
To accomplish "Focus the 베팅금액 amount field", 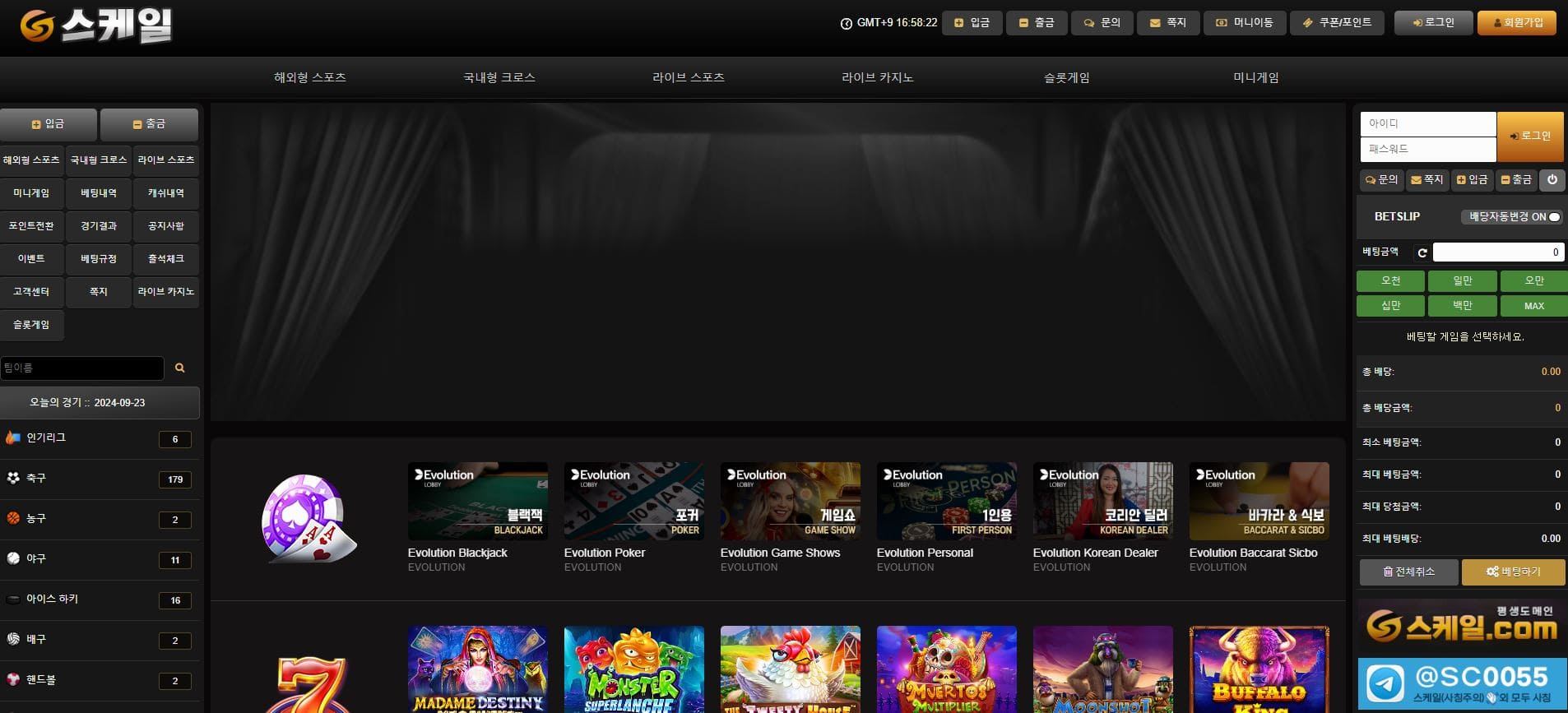I will point(1498,252).
